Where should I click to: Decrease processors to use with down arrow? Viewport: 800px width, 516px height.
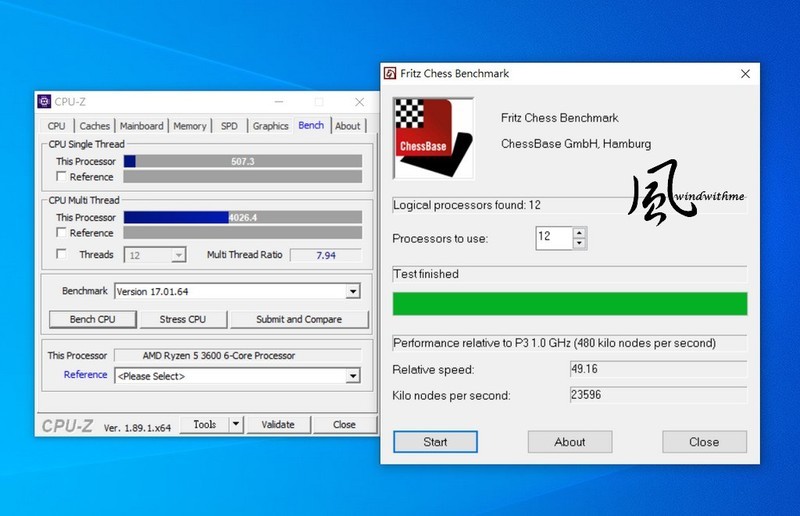580,243
